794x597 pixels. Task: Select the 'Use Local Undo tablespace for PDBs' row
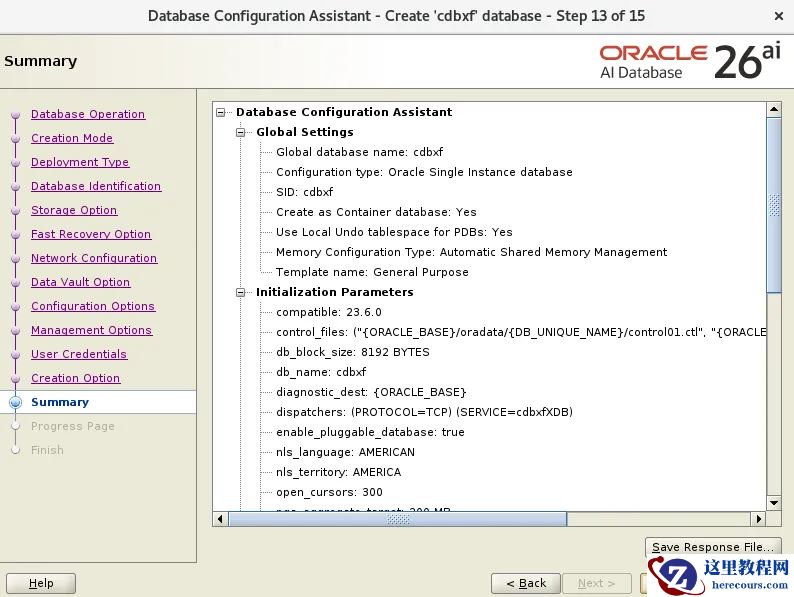tap(394, 232)
